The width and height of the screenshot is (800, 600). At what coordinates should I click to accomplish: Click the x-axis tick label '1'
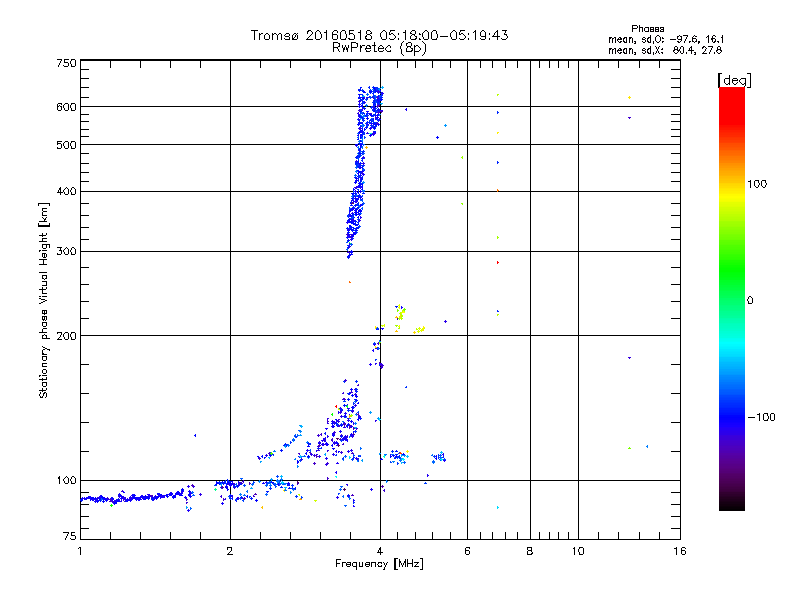[80, 551]
